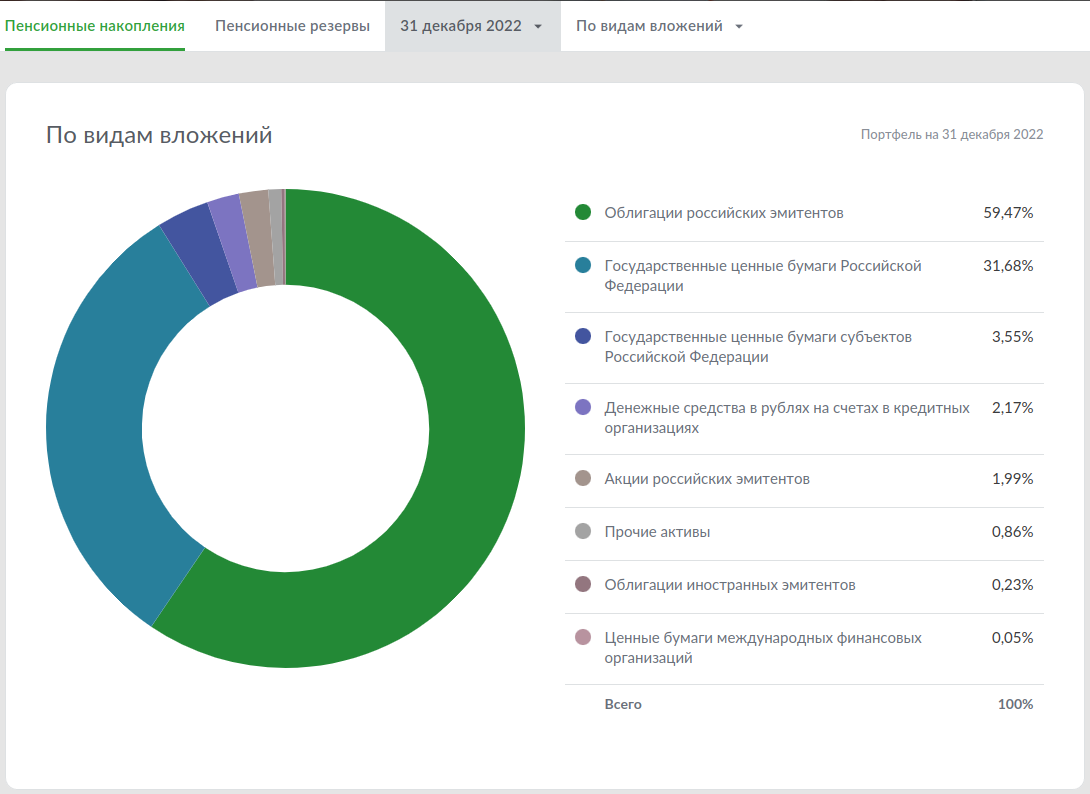Click dark blue legend dot for субъектов РФ
The width and height of the screenshot is (1090, 794).
pos(583,336)
